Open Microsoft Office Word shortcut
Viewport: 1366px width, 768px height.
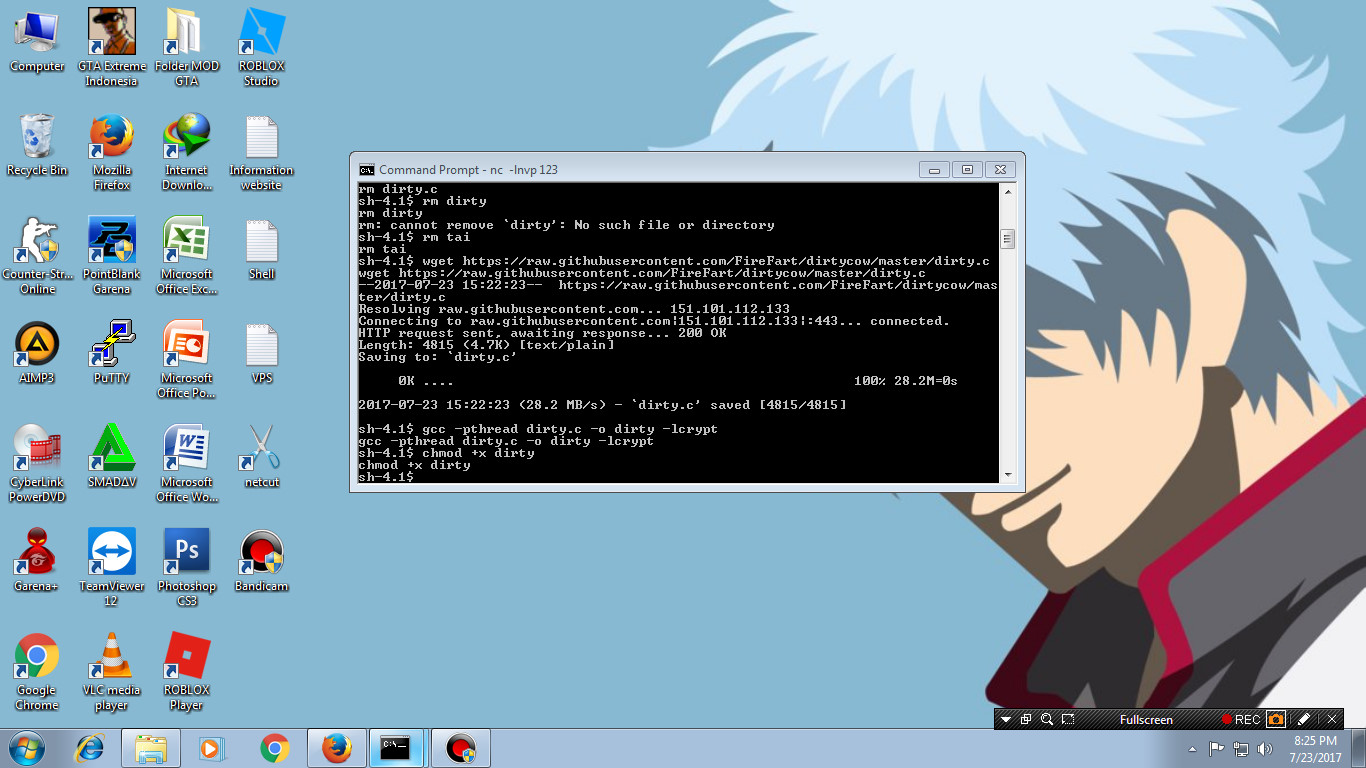pos(186,463)
